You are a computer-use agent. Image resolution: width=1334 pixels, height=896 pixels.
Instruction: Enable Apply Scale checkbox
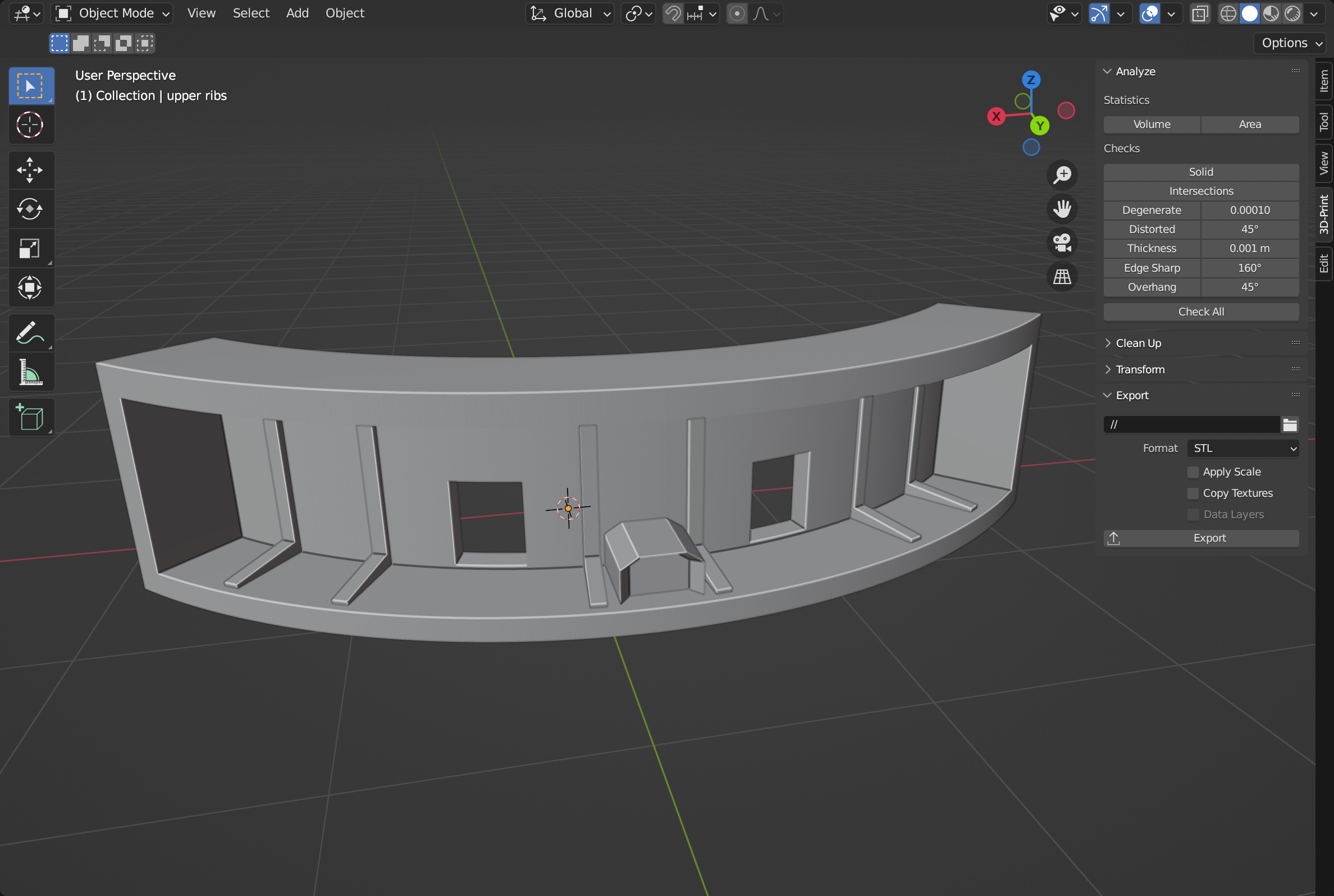pyautogui.click(x=1193, y=472)
